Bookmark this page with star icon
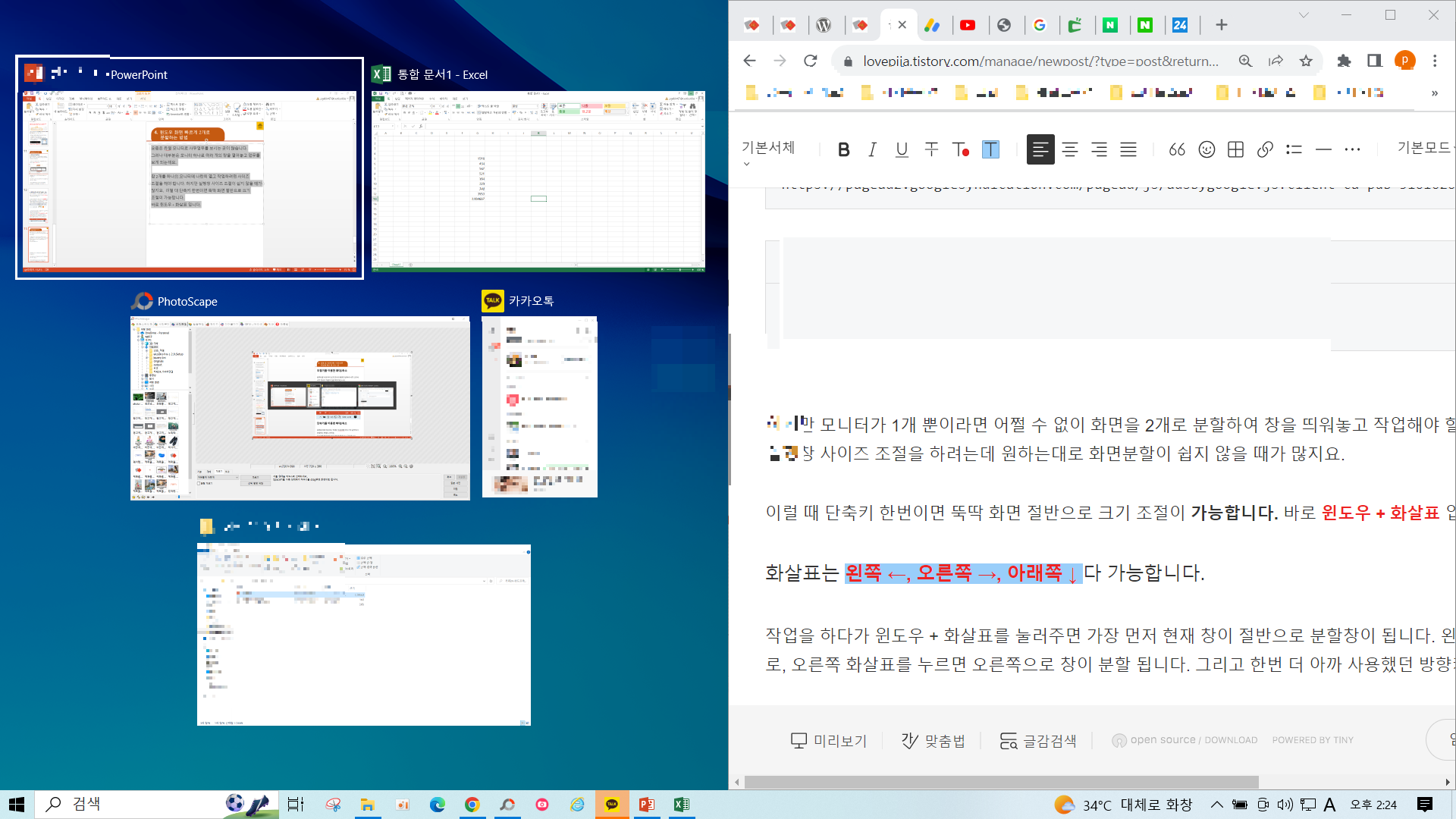This screenshot has height=819, width=1456. pos(1306,61)
